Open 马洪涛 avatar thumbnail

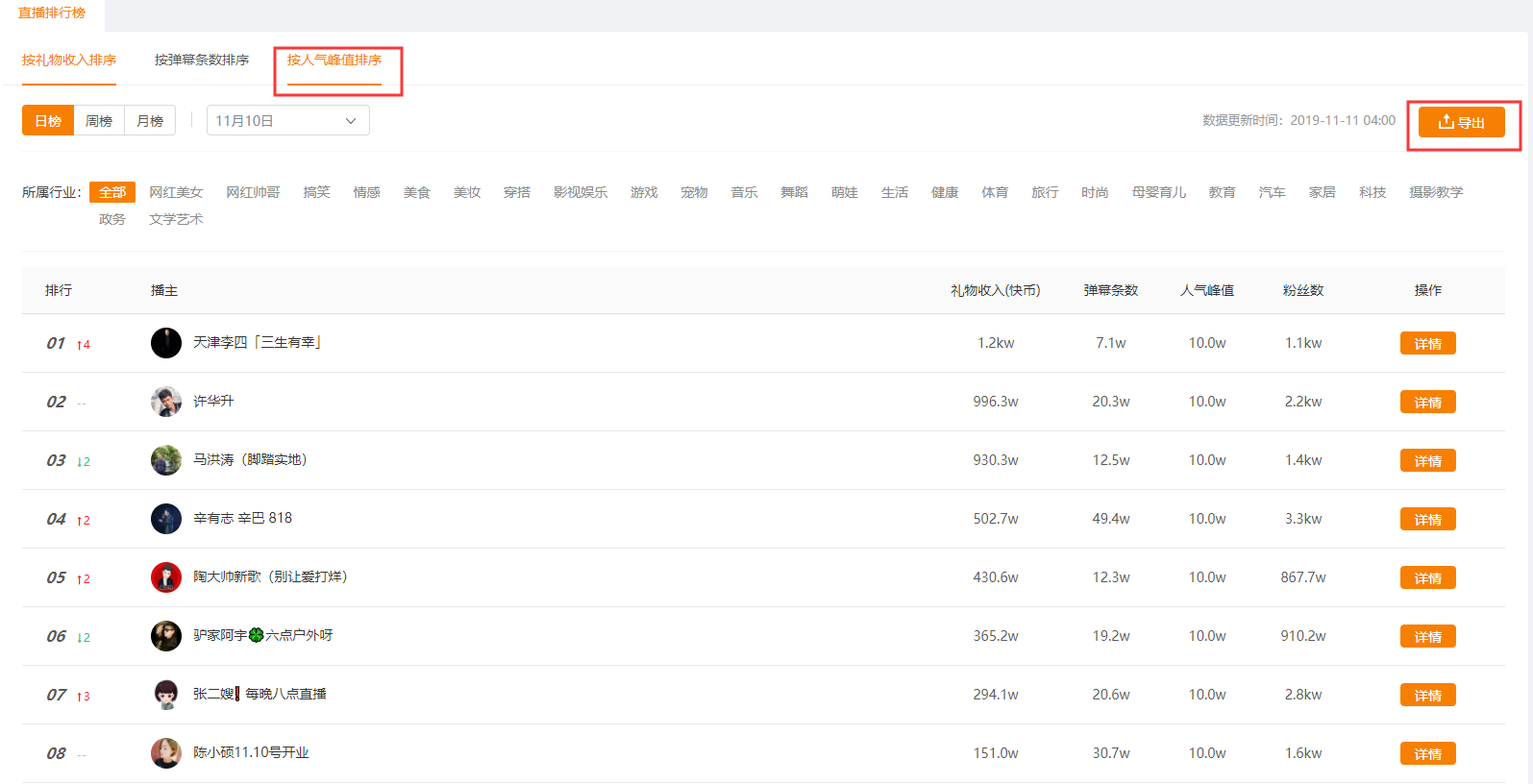[166, 460]
